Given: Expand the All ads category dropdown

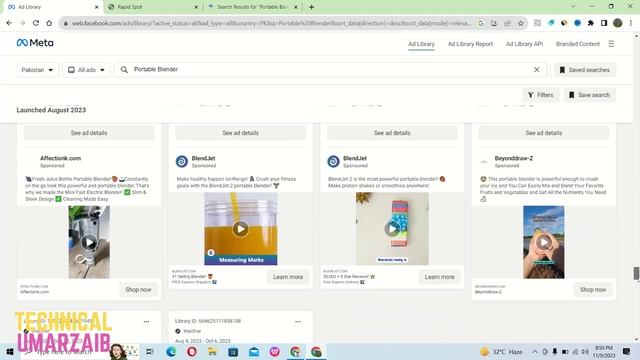Looking at the screenshot, I should [86, 70].
